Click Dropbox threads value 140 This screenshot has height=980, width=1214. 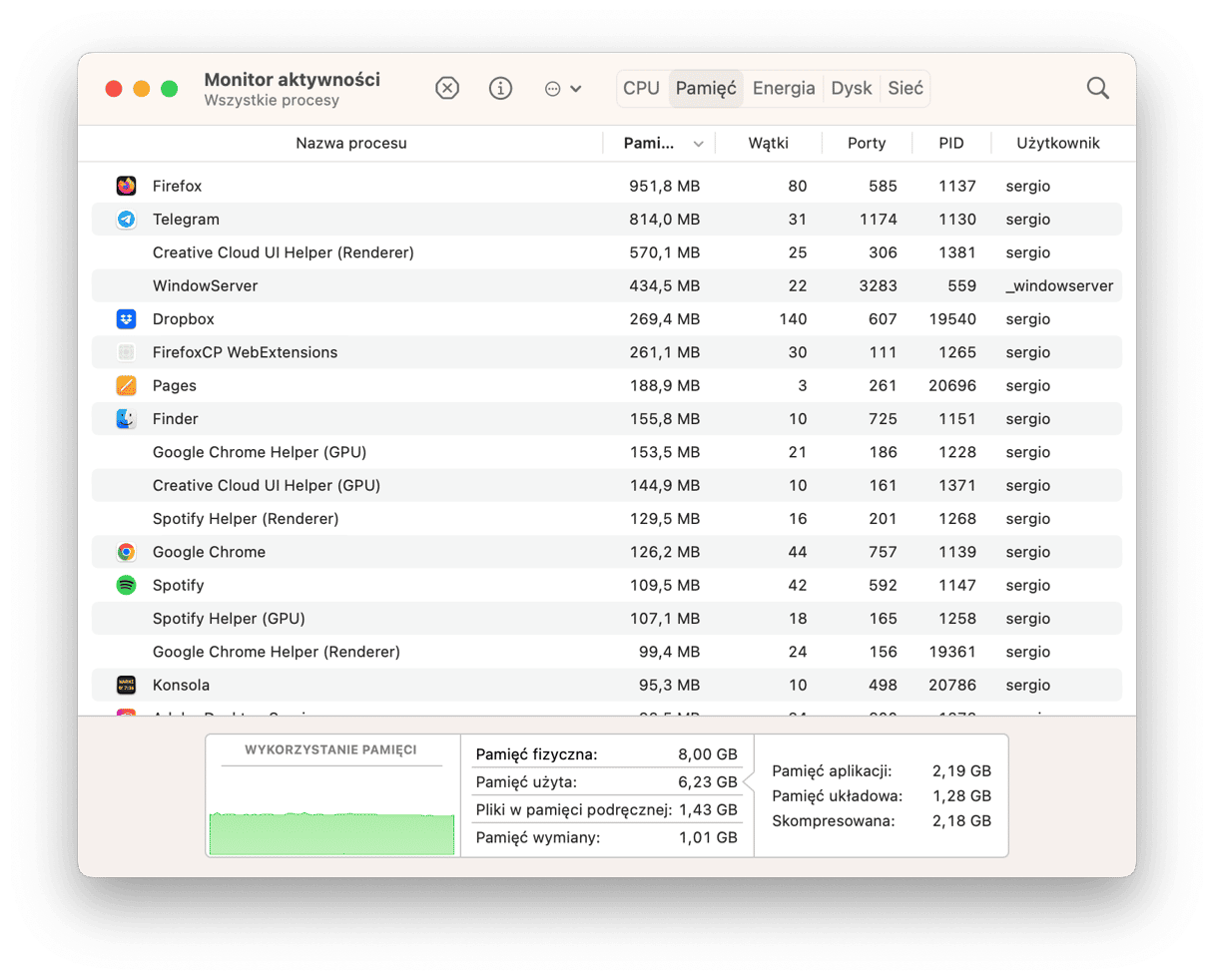point(793,318)
